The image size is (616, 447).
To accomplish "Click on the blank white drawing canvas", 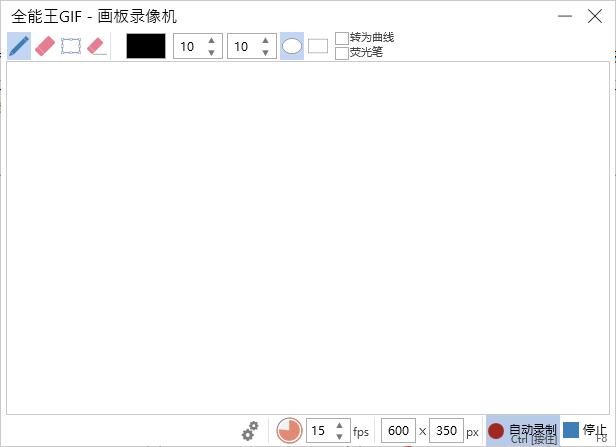I will click(307, 240).
